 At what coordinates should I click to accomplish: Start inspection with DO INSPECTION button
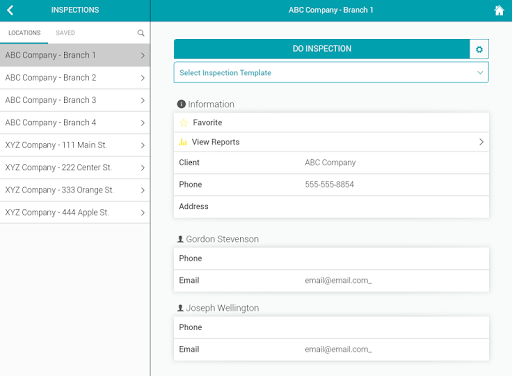point(322,49)
